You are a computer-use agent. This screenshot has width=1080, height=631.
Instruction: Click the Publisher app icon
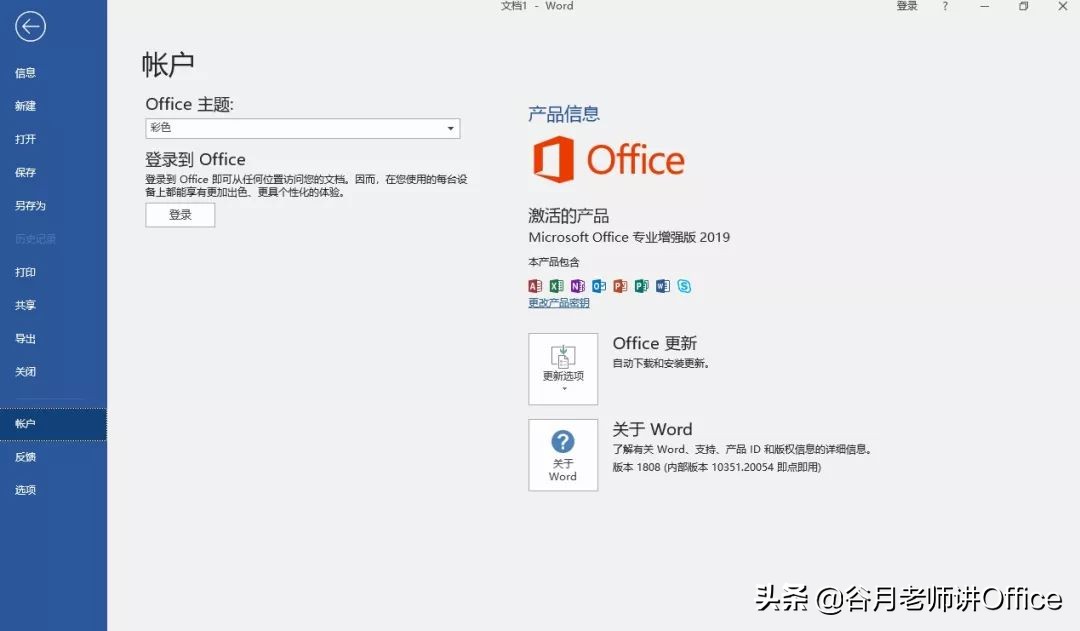click(x=642, y=286)
